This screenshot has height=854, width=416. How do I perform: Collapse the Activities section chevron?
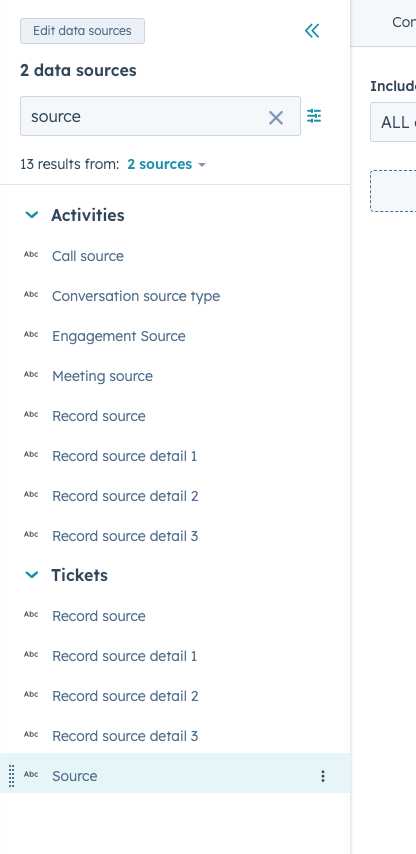32,215
